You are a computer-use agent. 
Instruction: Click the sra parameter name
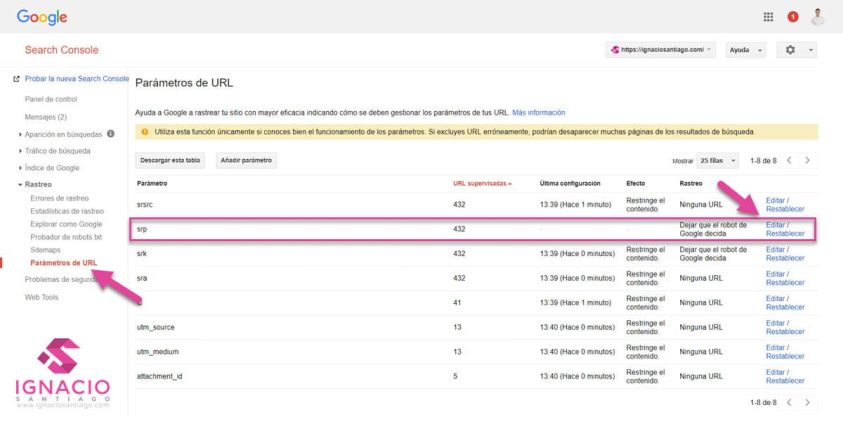(x=141, y=278)
